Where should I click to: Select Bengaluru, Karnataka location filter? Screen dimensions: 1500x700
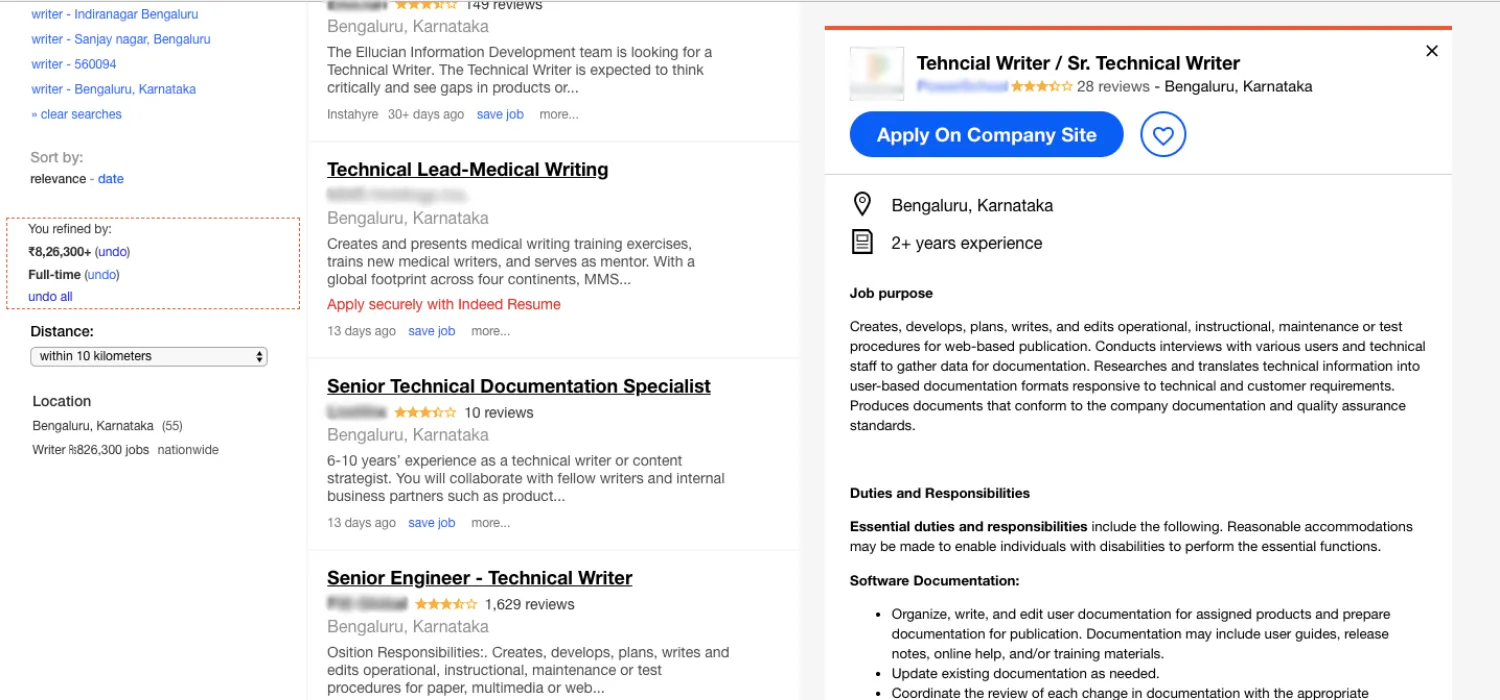(x=93, y=426)
